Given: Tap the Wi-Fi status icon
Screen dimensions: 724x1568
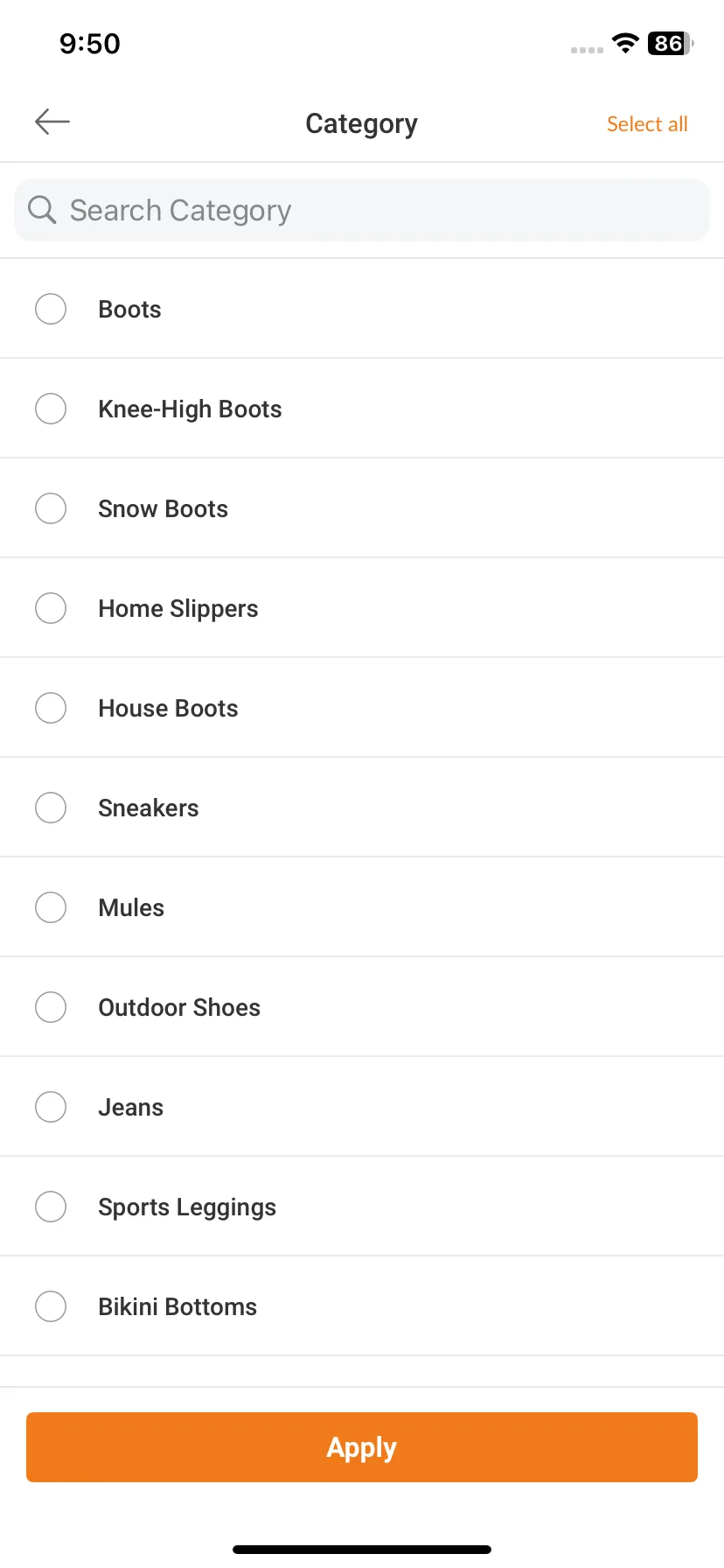Looking at the screenshot, I should (x=625, y=43).
